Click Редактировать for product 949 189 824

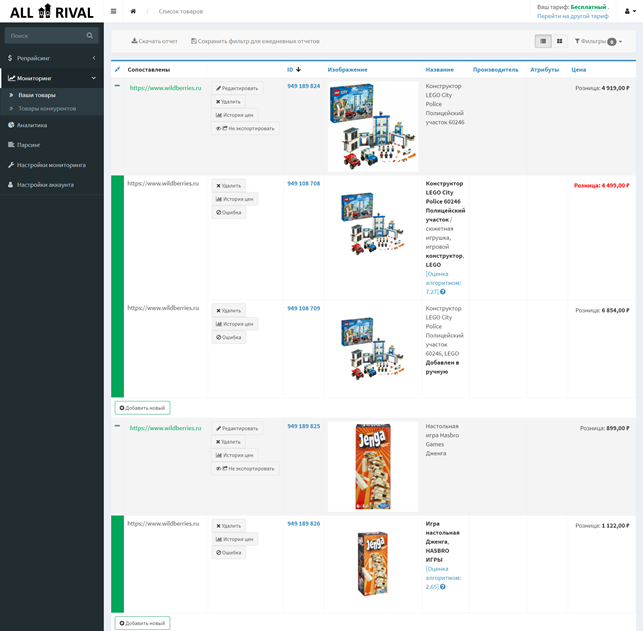(x=237, y=88)
